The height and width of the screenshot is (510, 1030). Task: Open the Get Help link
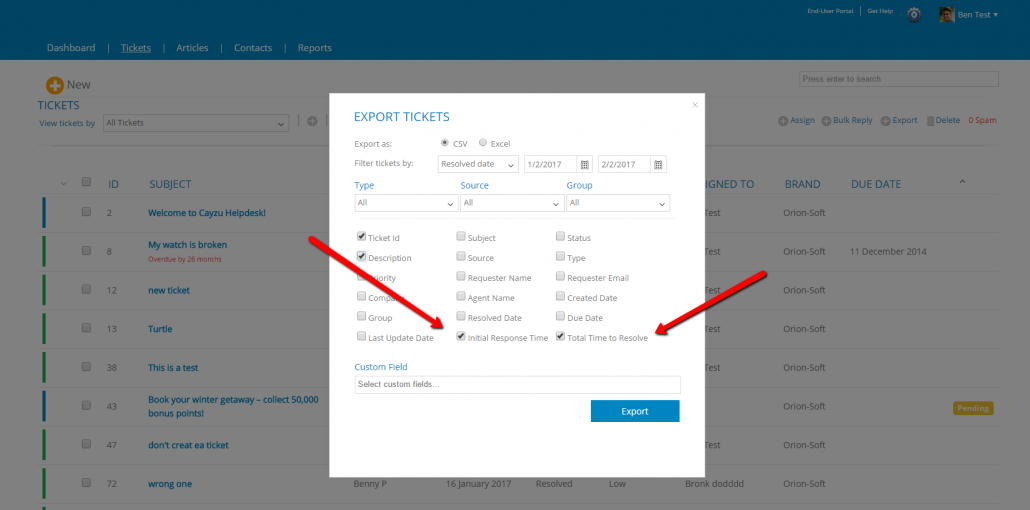[880, 12]
